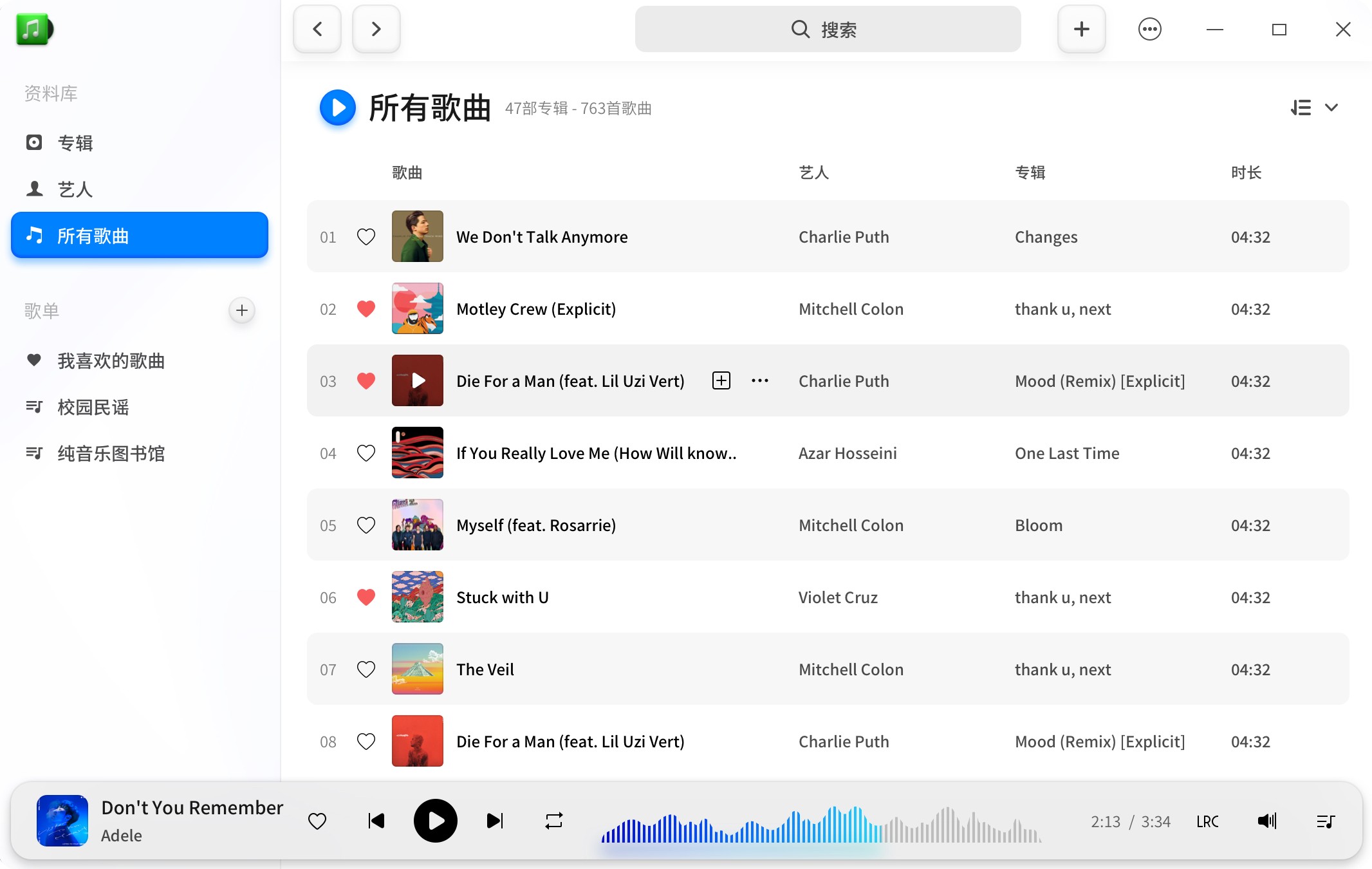Screen dimensions: 1372x869
Task: Expand the sort order dropdown
Action: tap(1331, 107)
